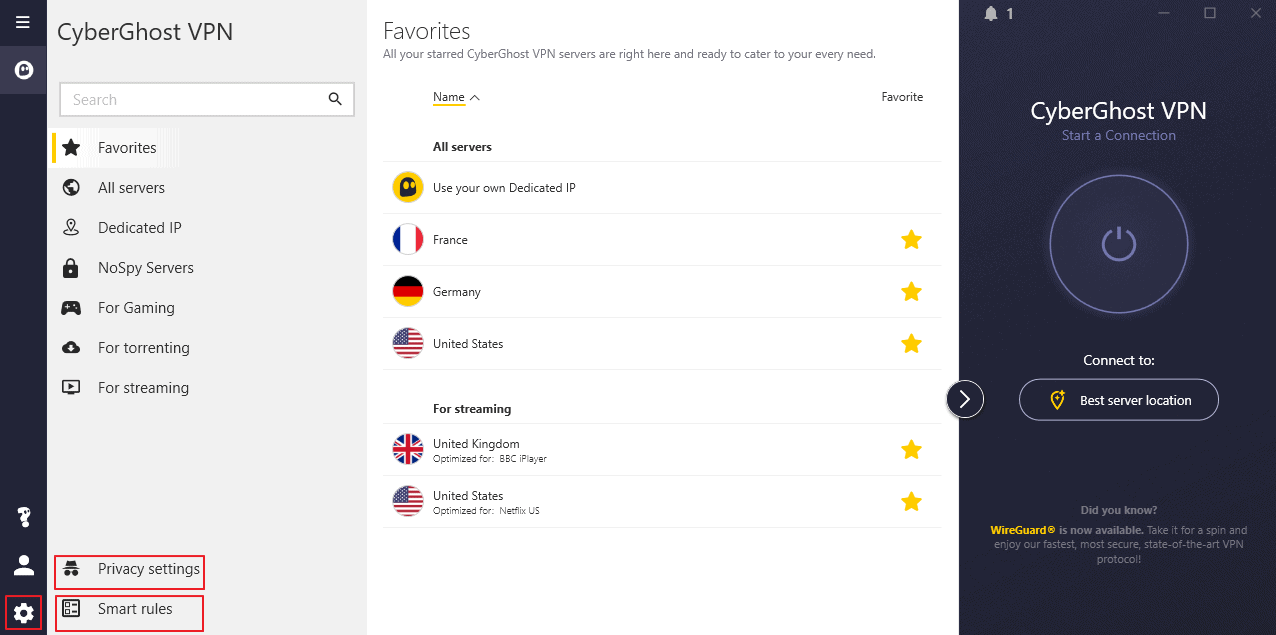Expand the connection panel arrow chevron
This screenshot has height=635, width=1276.
coord(964,398)
